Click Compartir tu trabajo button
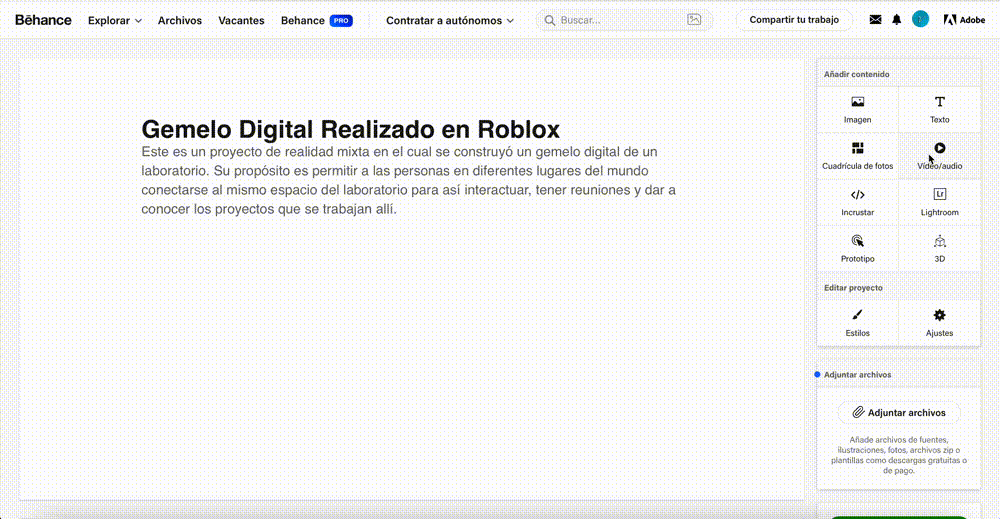1000x519 pixels. click(x=794, y=20)
